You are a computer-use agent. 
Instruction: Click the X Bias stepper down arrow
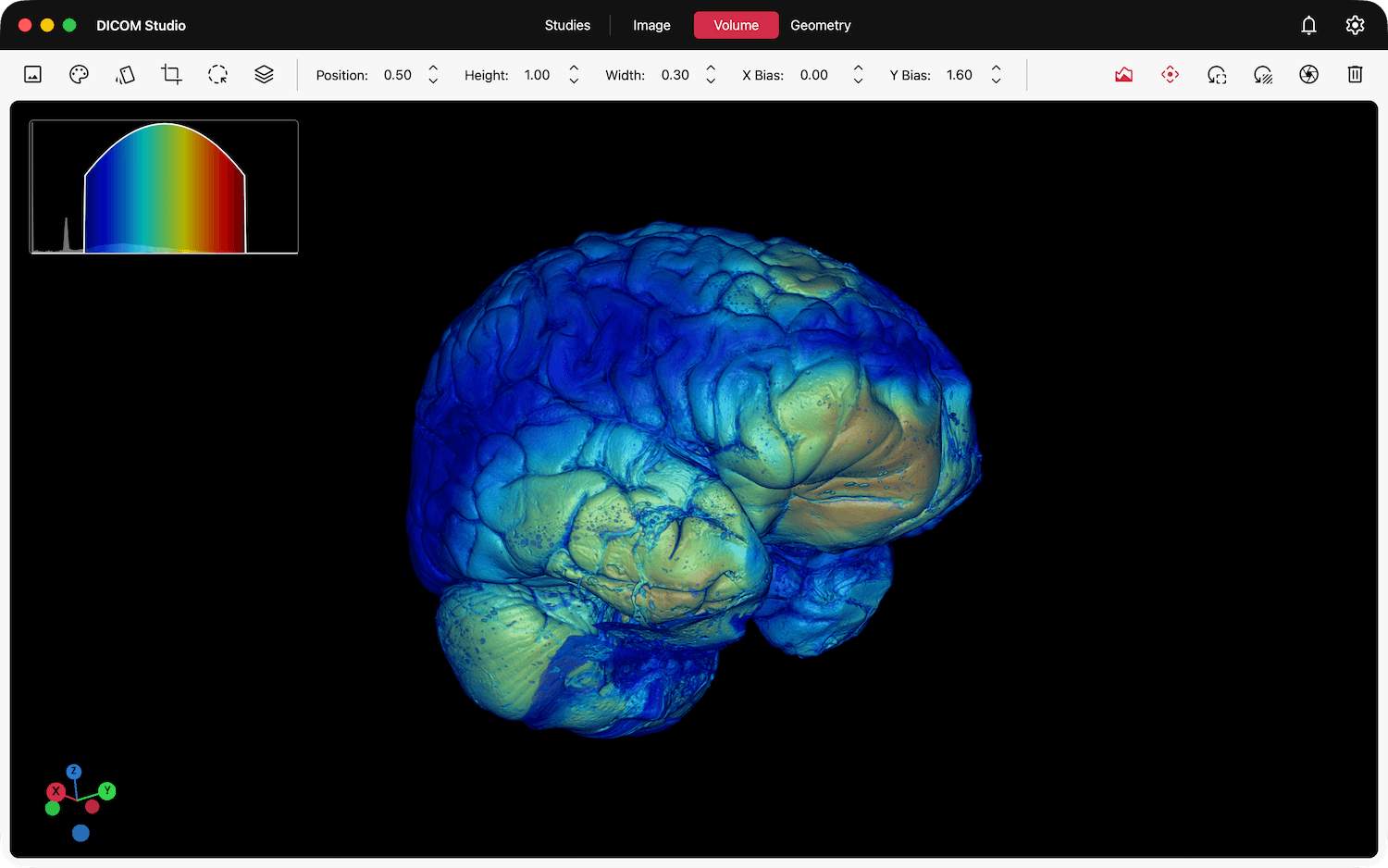click(858, 81)
